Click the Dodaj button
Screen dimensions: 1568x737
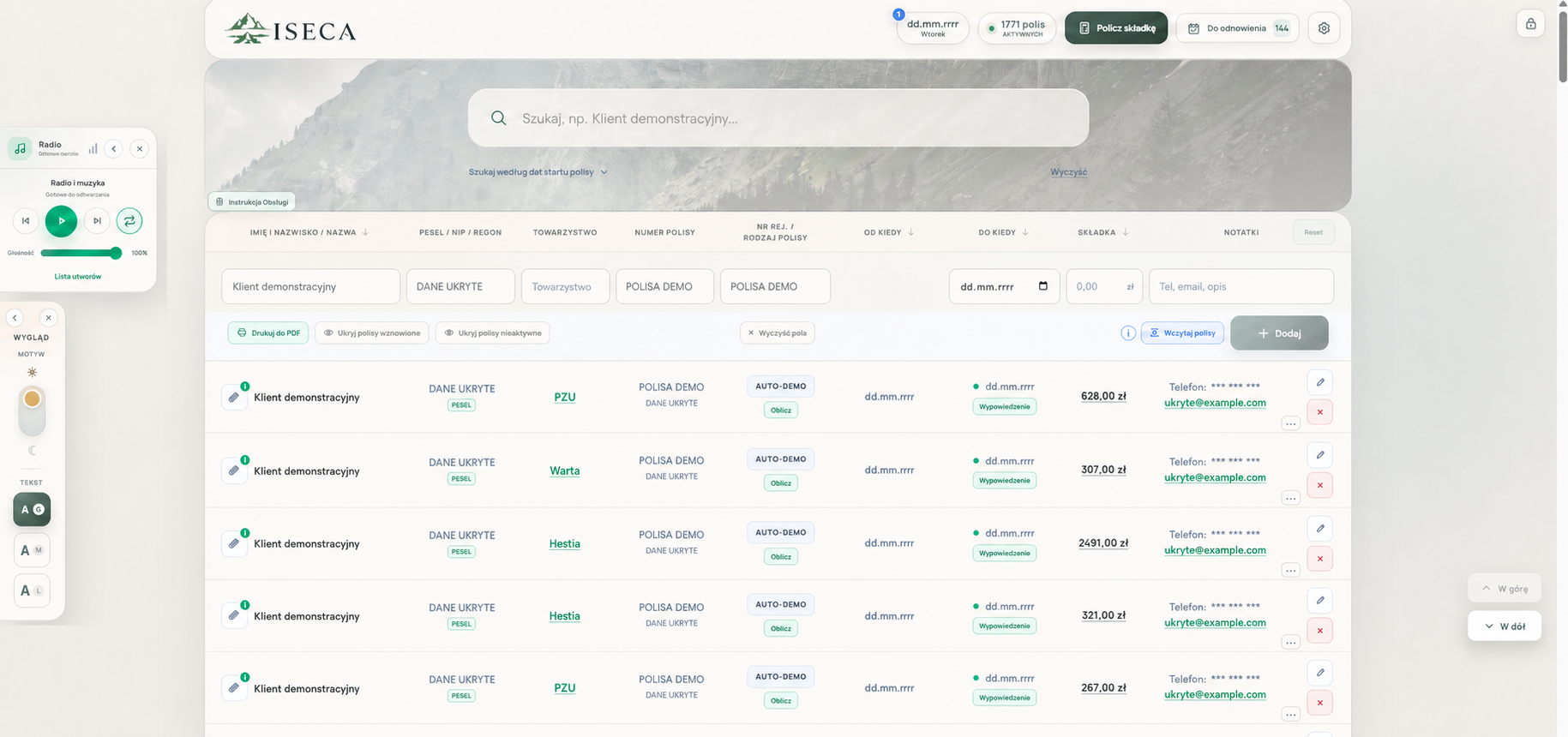click(x=1279, y=333)
